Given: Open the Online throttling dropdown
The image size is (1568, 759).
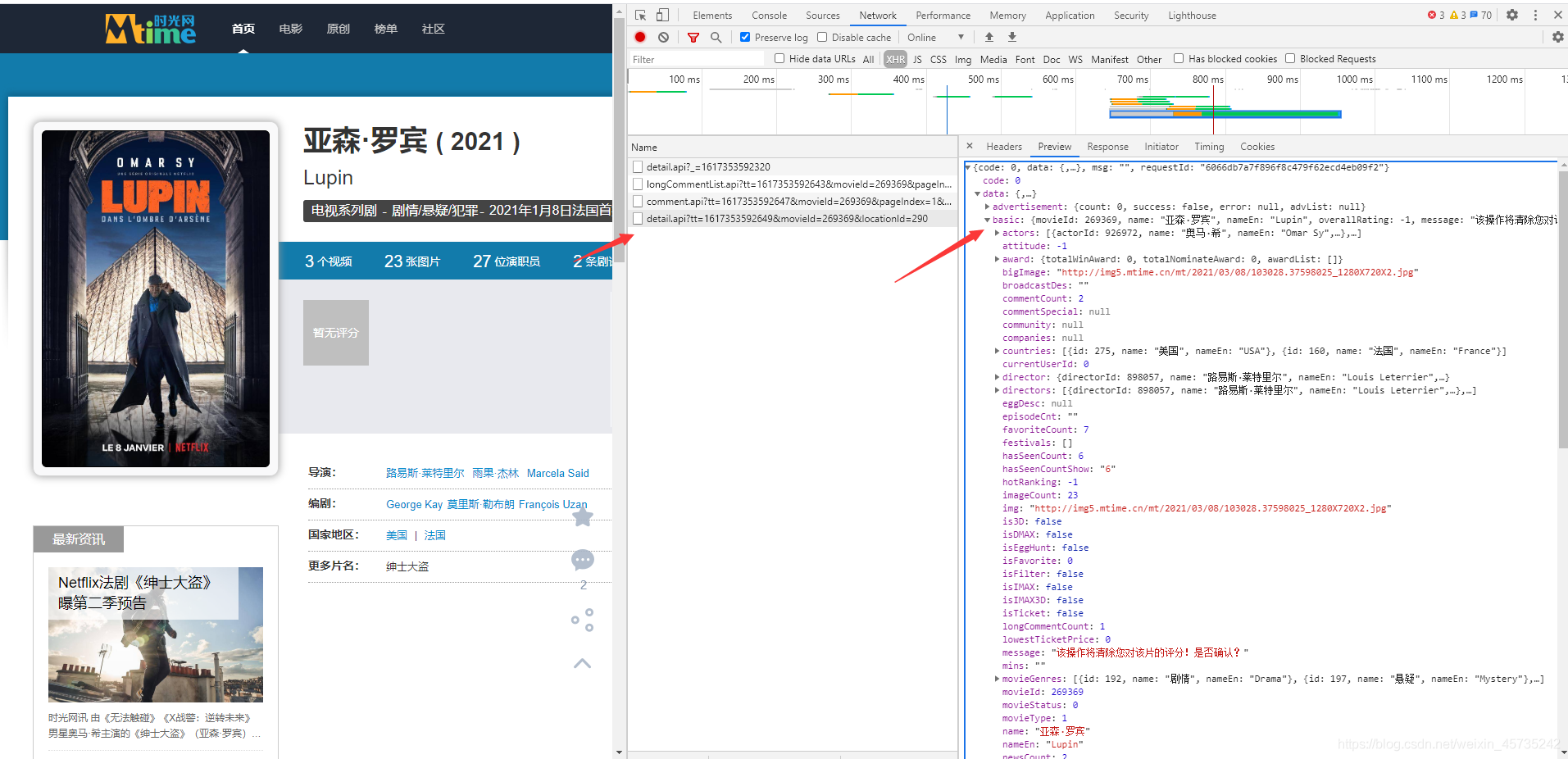Looking at the screenshot, I should (x=935, y=37).
